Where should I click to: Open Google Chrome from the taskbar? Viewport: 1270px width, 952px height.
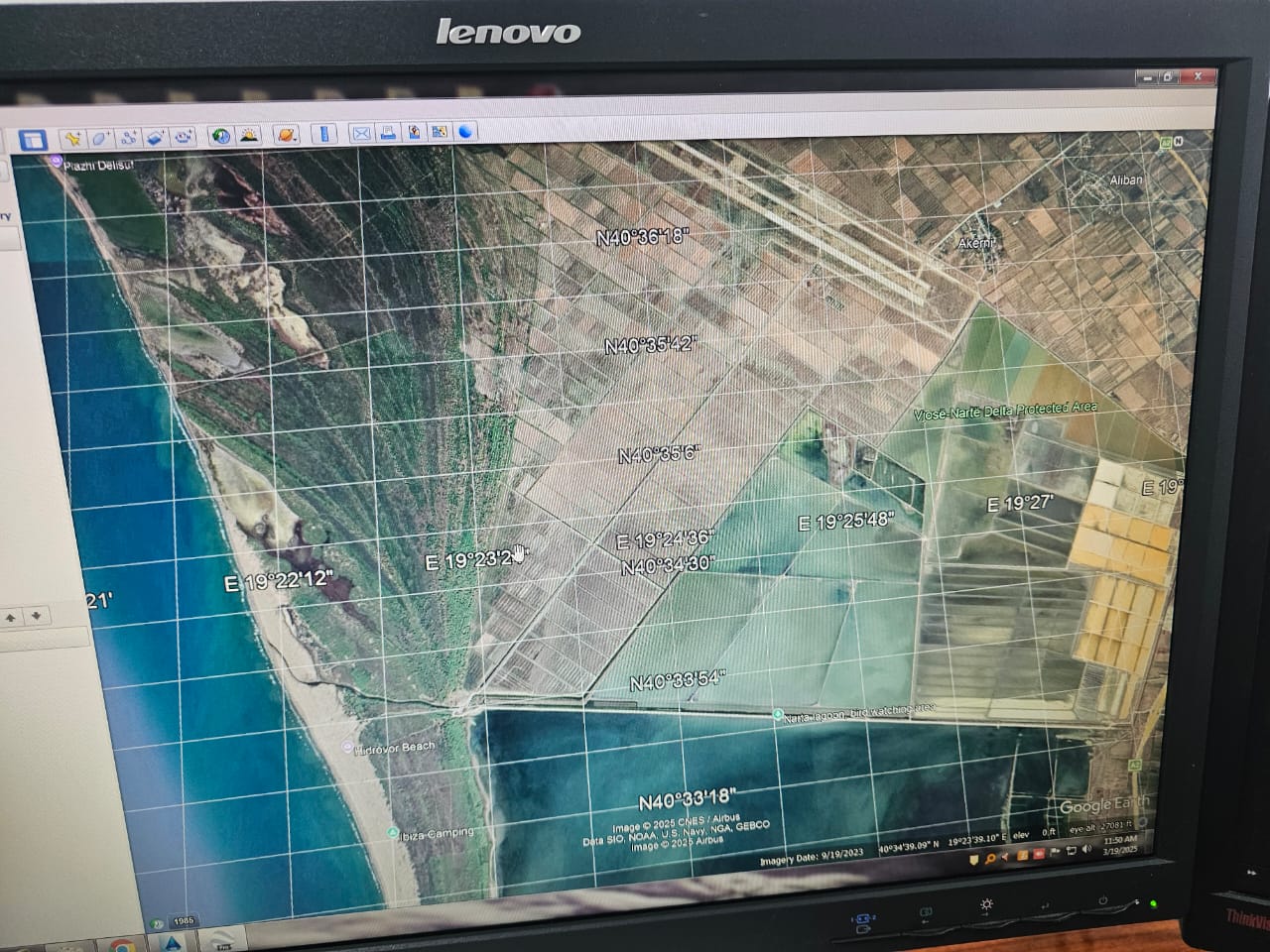[x=121, y=945]
